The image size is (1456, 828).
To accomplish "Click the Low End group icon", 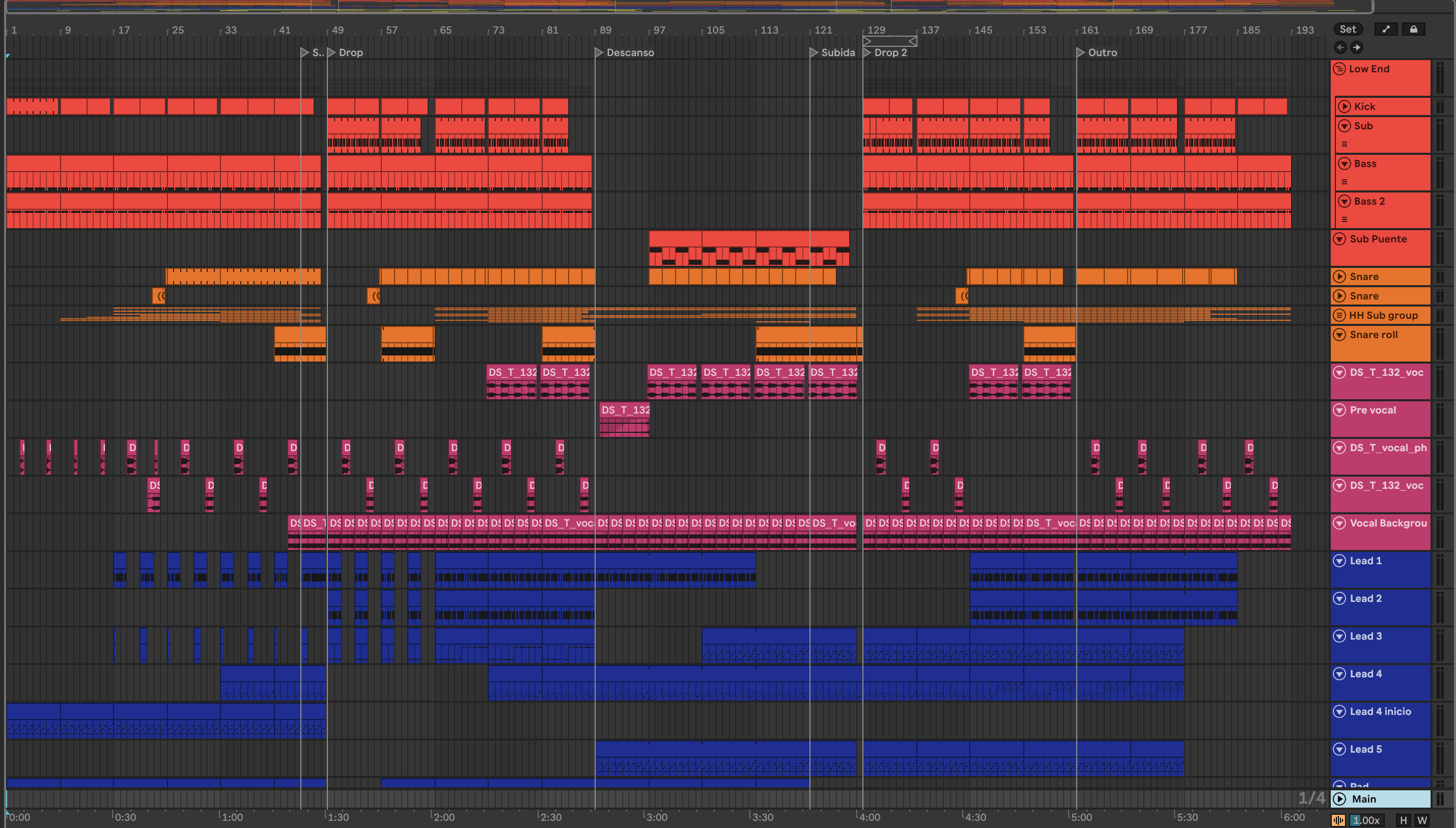I will 1339,69.
